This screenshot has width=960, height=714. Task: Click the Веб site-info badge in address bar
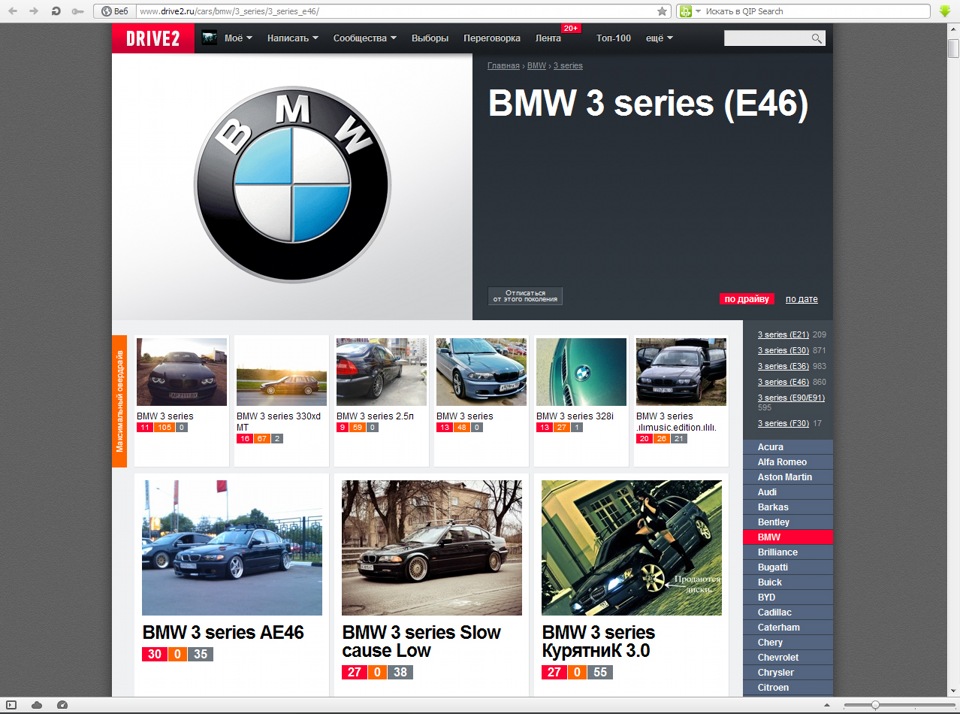tap(114, 11)
